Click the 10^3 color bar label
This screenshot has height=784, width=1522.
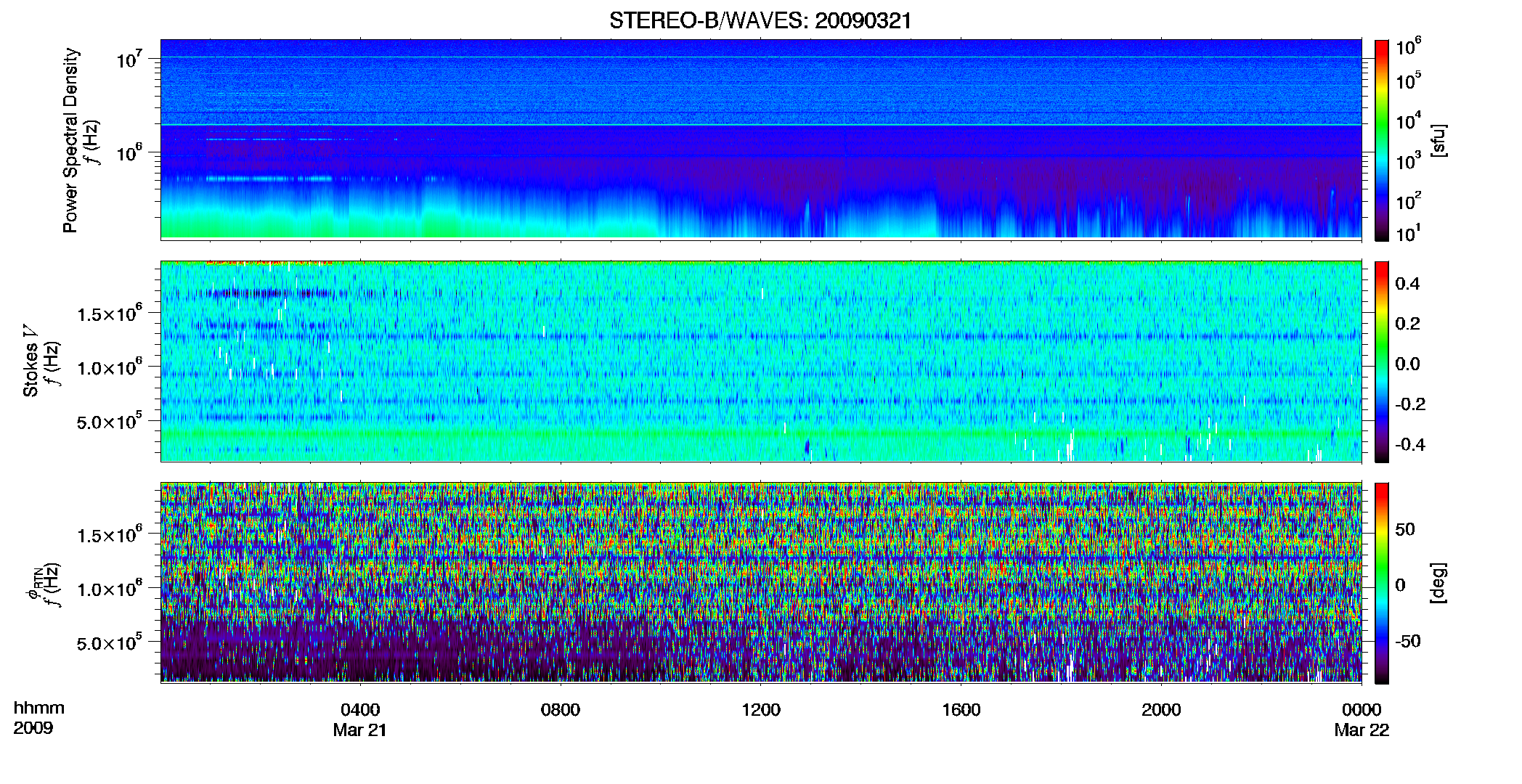pyautogui.click(x=1409, y=160)
